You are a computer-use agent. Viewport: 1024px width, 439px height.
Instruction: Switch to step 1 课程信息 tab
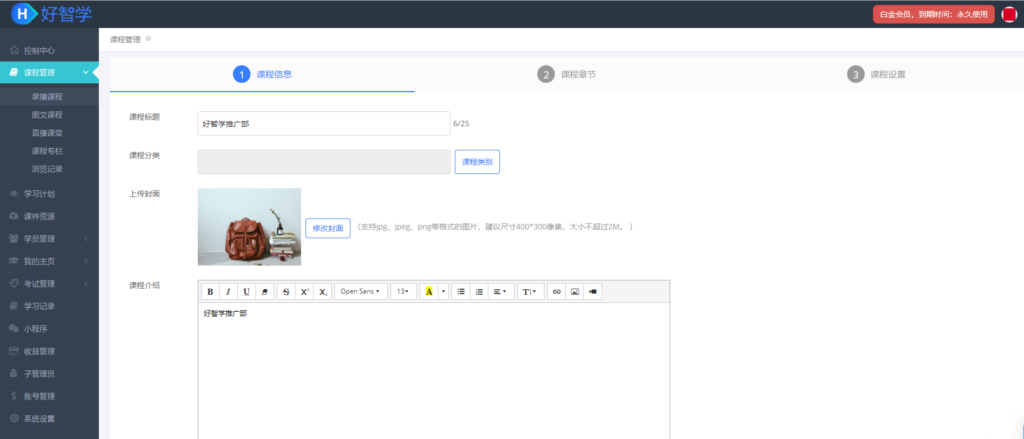[x=262, y=74]
